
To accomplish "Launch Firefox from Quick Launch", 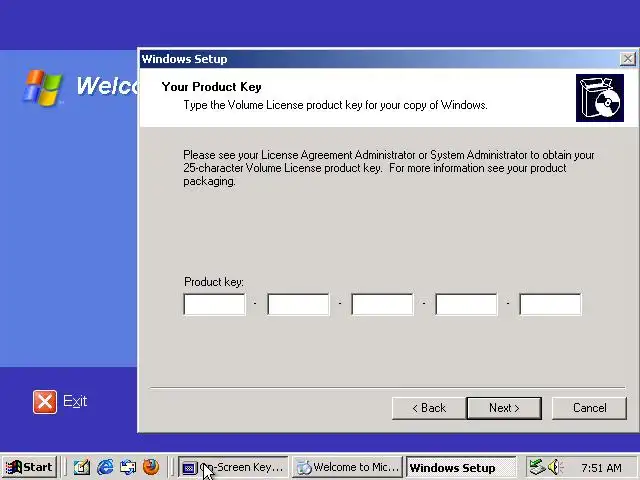I will coord(151,467).
